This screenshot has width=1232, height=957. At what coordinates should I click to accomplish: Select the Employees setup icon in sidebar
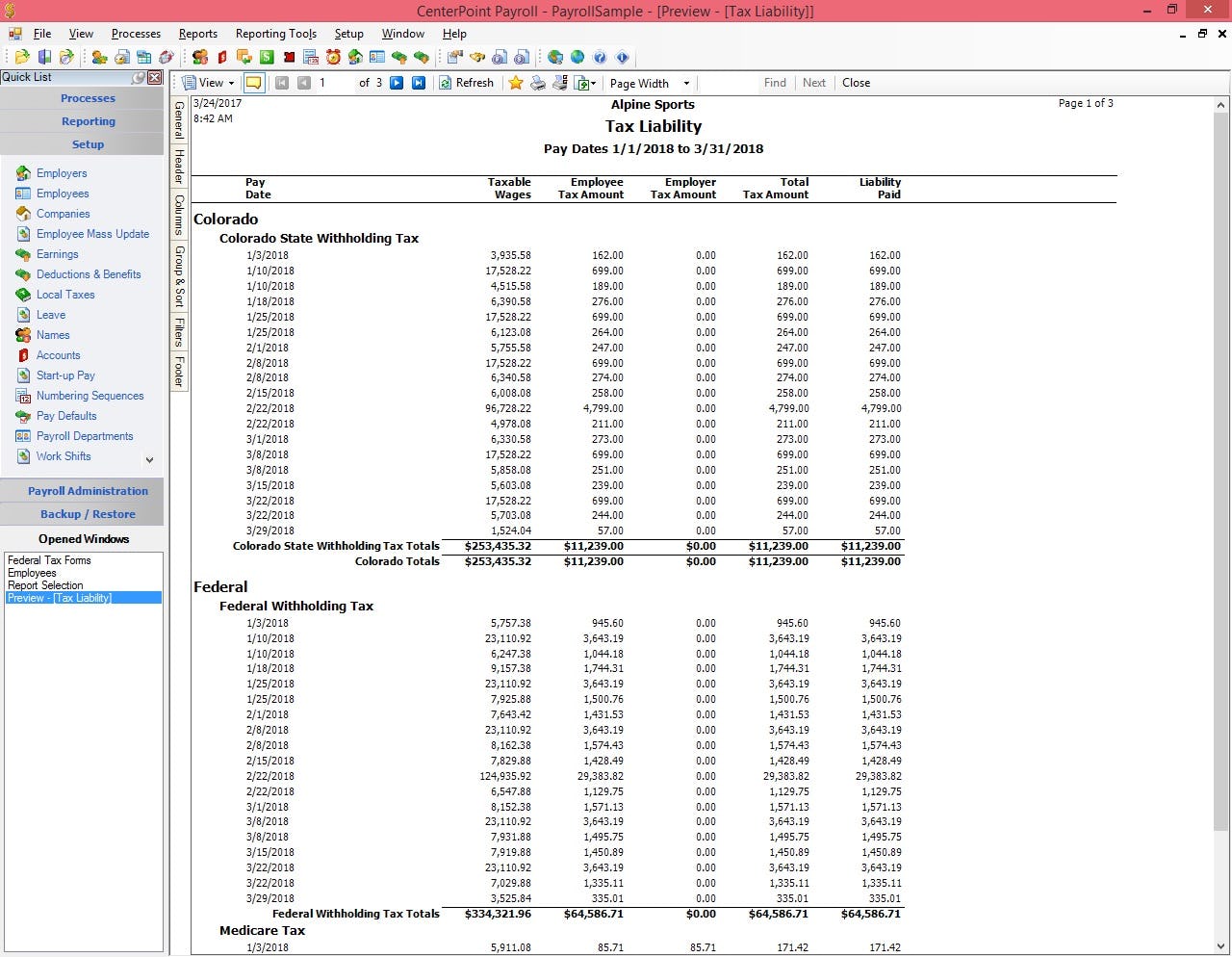coord(63,194)
